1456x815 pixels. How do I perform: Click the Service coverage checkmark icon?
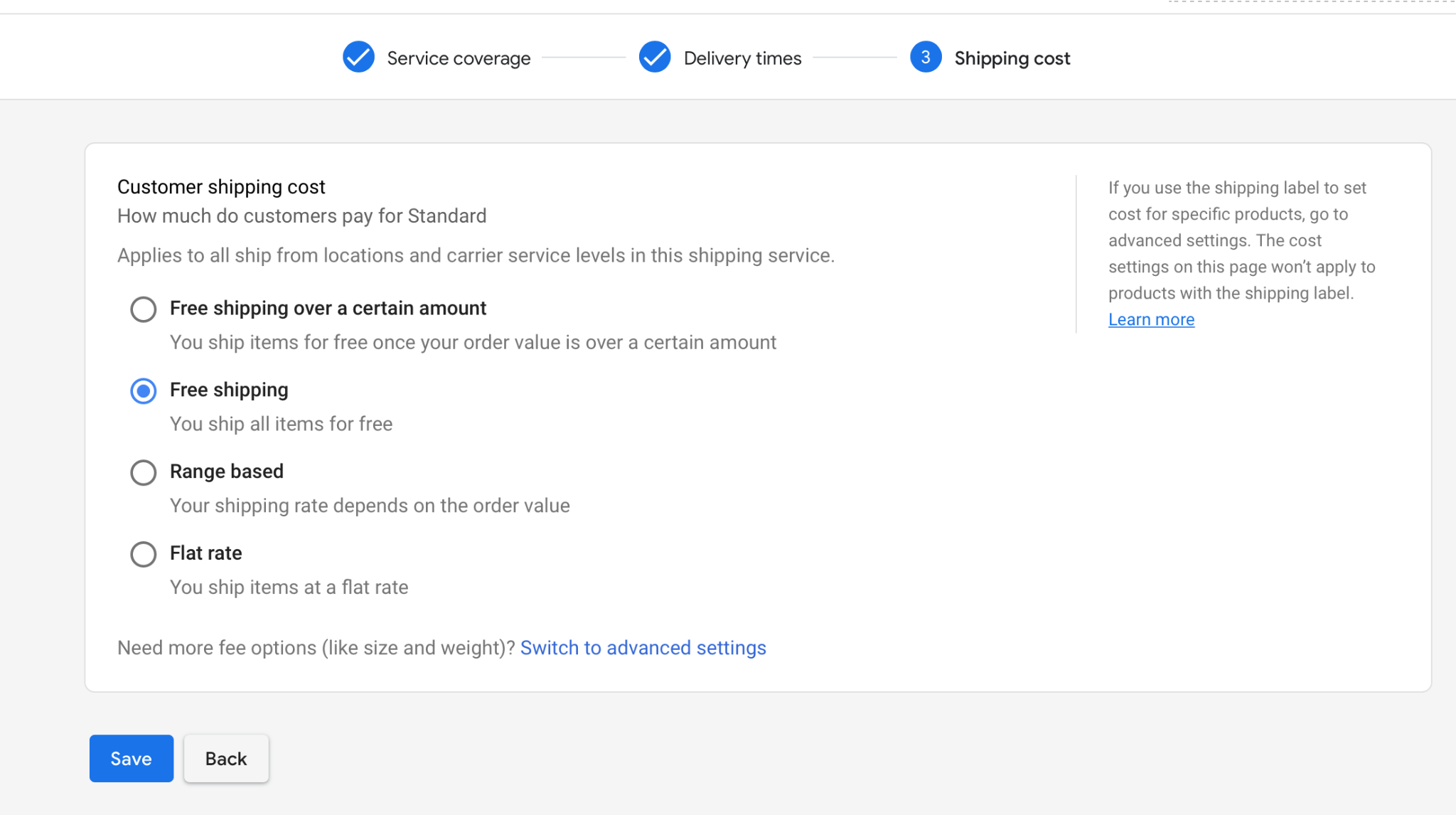(358, 58)
